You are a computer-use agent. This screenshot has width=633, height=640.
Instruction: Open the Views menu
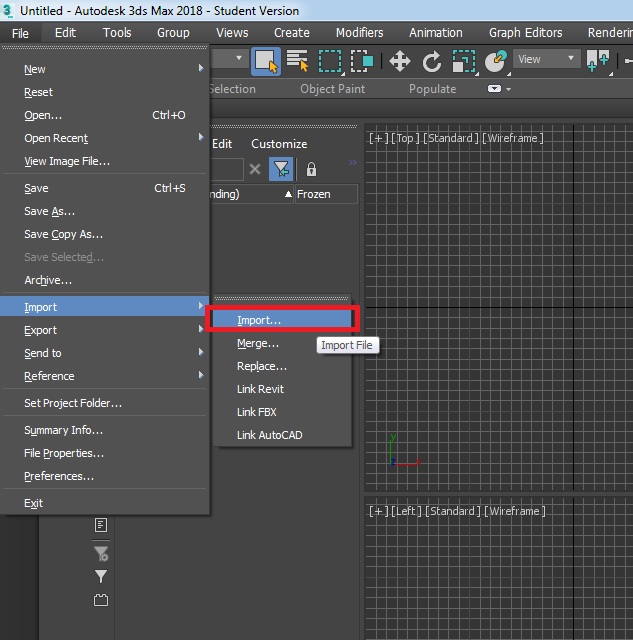pos(232,33)
